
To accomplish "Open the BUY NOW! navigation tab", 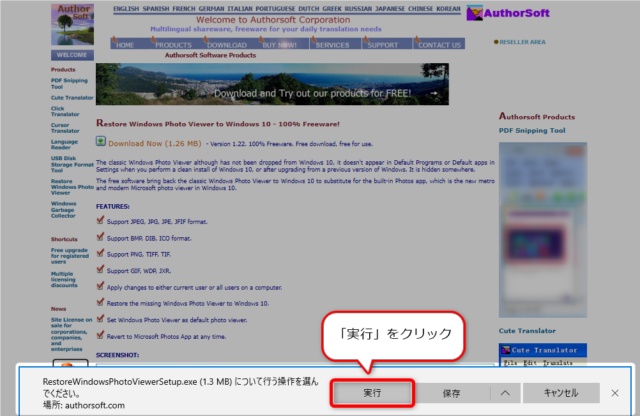I will [x=279, y=44].
